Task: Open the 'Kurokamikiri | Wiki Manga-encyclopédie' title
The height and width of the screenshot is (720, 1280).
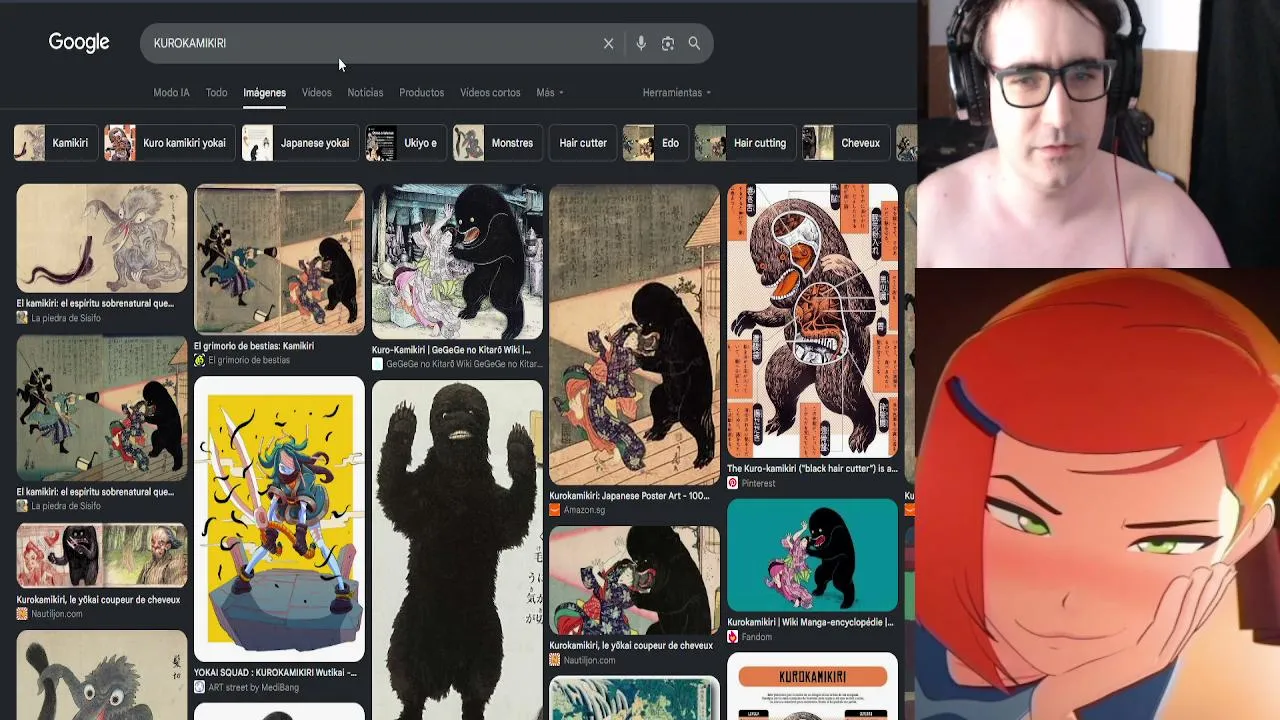Action: 810,622
